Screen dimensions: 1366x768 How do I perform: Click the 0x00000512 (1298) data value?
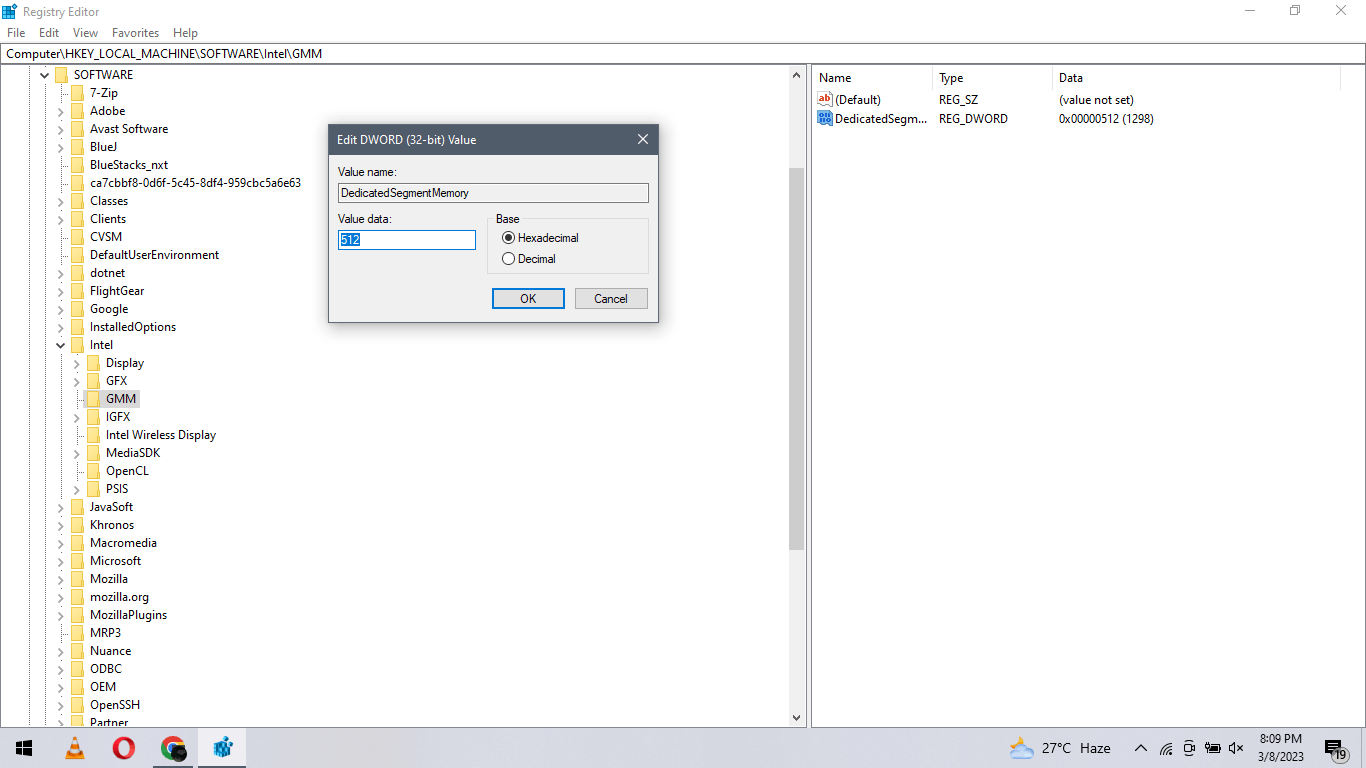[1106, 118]
